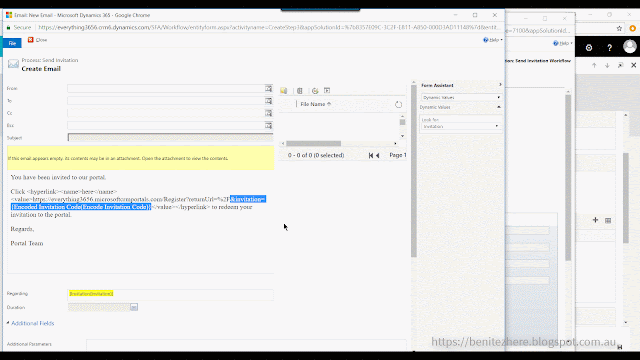Viewport: 640px width, 360px height.
Task: Click the save icon at bottom of background window
Action: [620, 347]
